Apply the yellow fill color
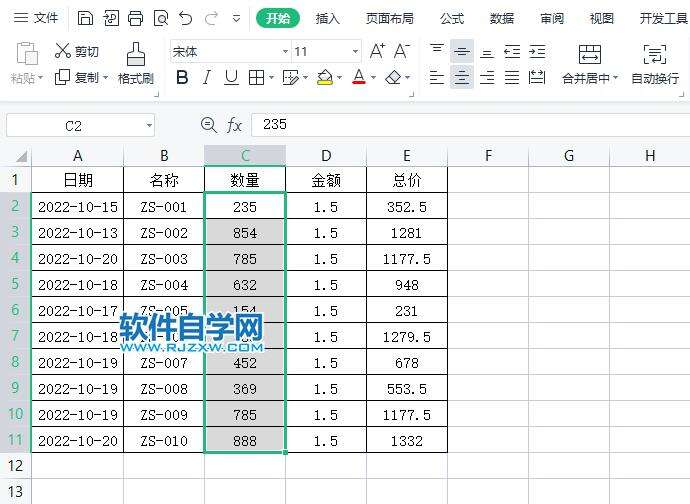 coord(325,78)
